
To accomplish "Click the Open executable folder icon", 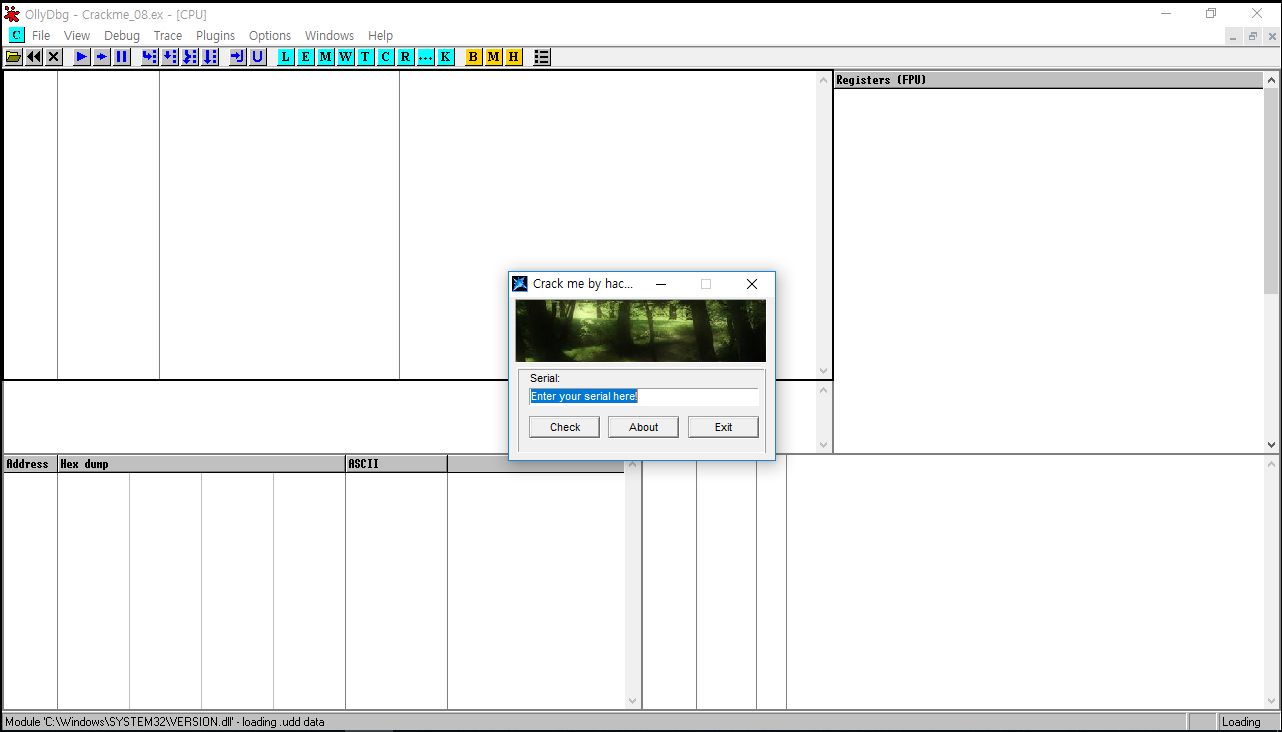I will (14, 57).
